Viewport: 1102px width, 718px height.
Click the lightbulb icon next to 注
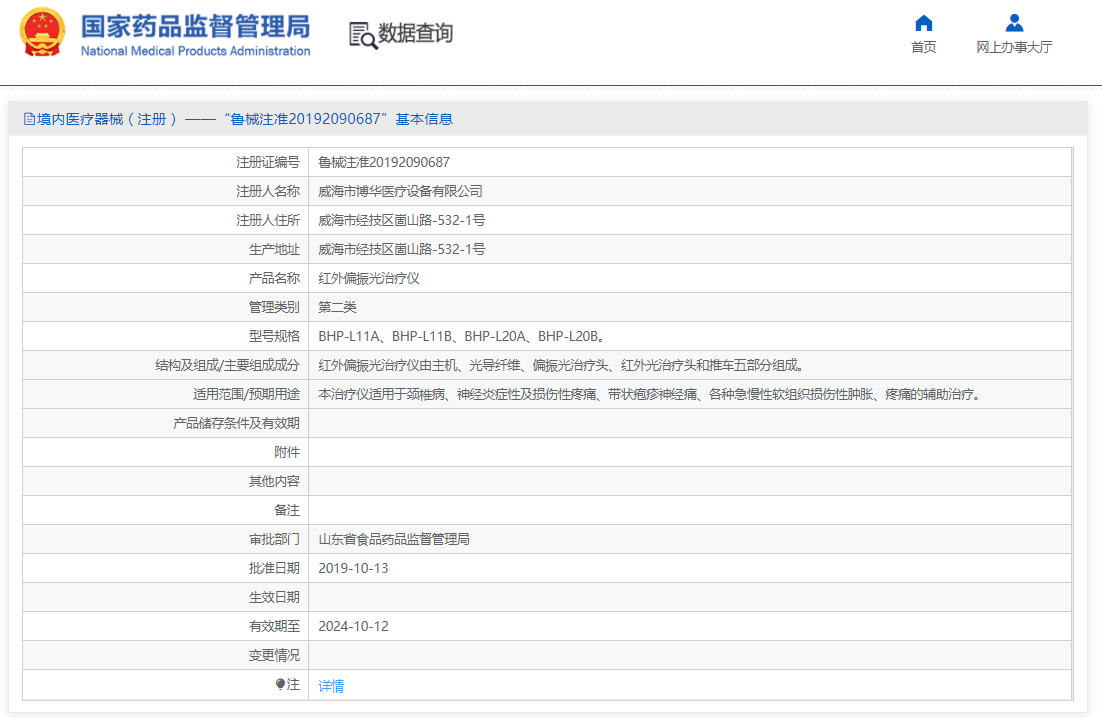point(280,684)
